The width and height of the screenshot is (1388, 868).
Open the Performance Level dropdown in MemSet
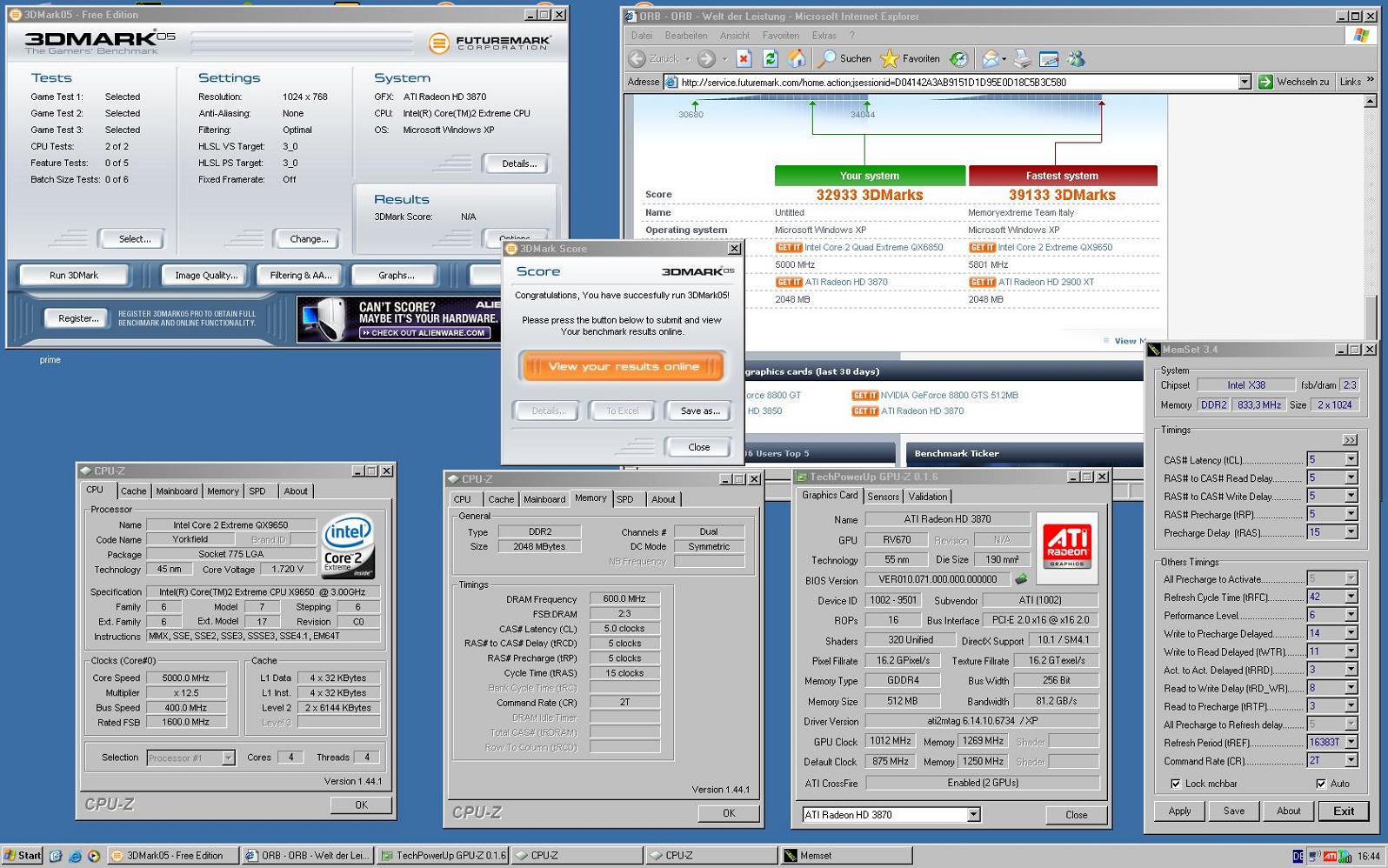[1351, 615]
